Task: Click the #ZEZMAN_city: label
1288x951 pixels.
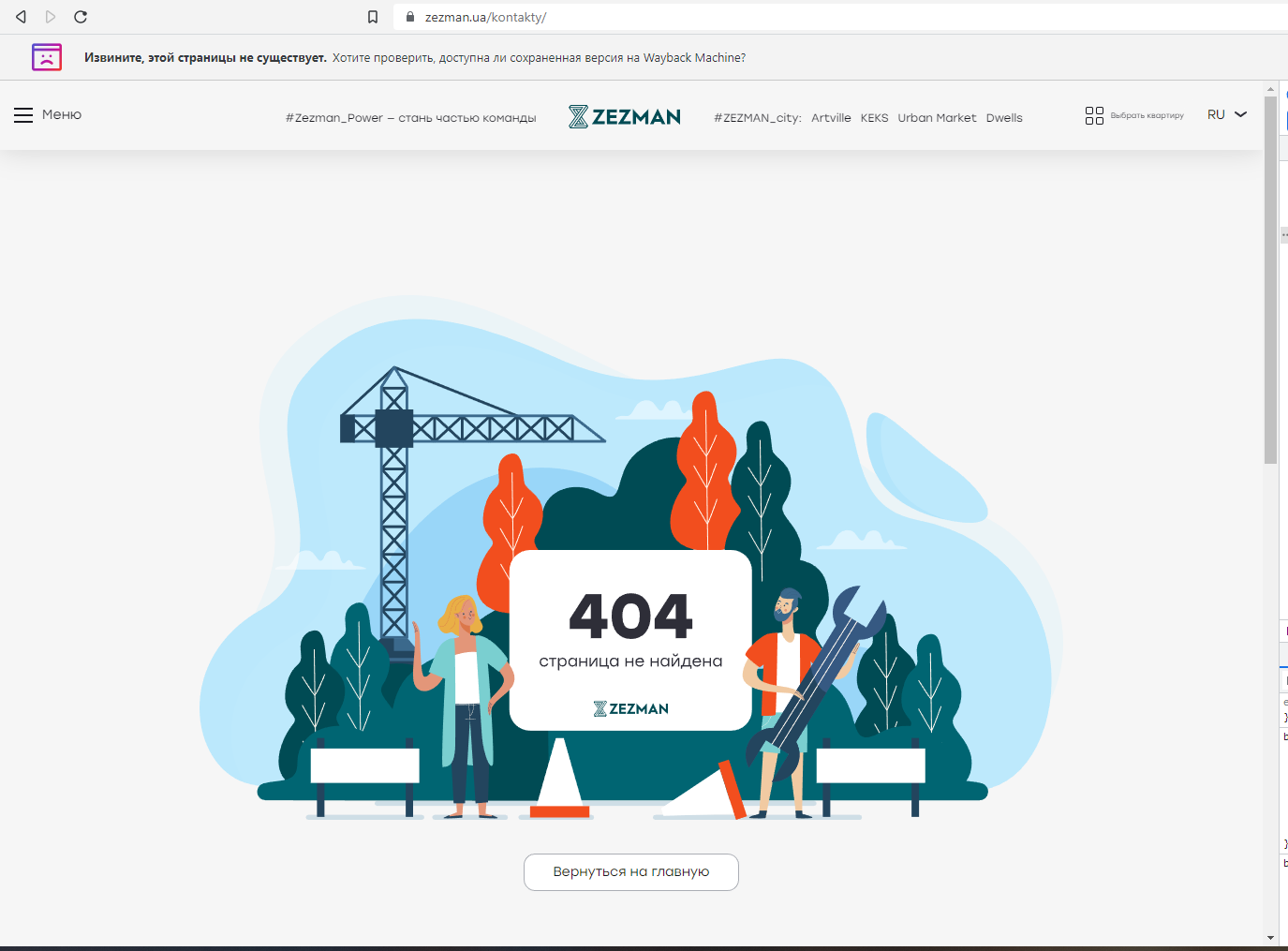Action: tap(758, 118)
